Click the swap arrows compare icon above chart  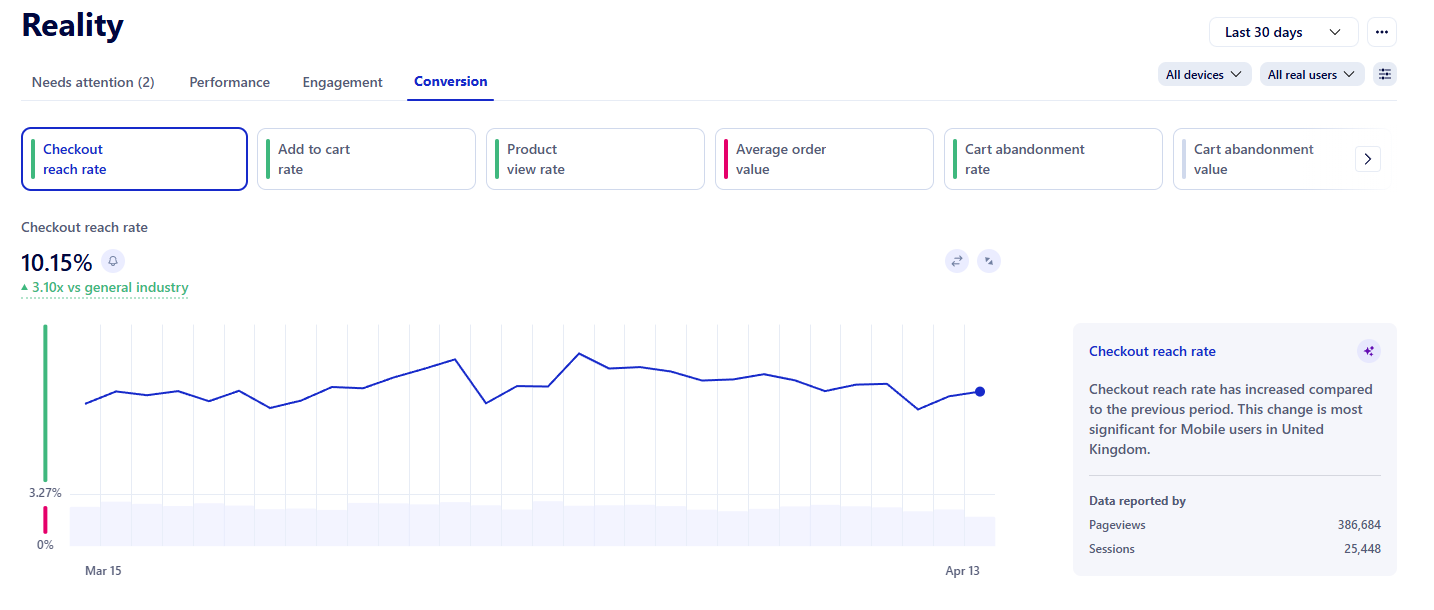[x=957, y=261]
